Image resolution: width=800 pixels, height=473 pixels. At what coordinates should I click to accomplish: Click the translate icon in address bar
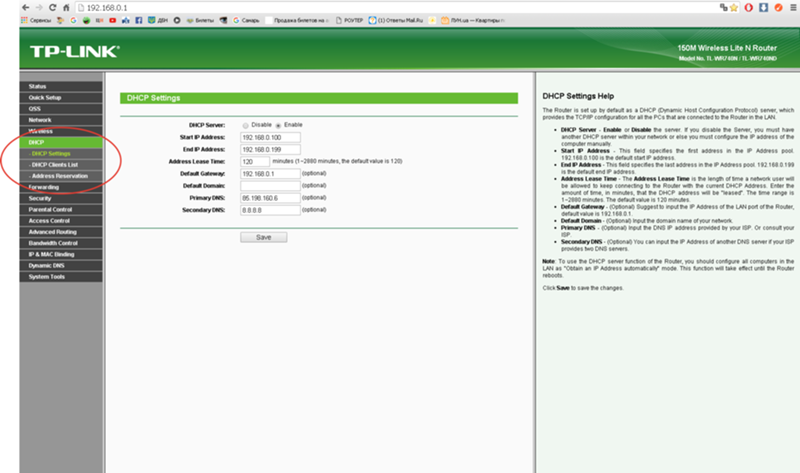click(x=723, y=8)
